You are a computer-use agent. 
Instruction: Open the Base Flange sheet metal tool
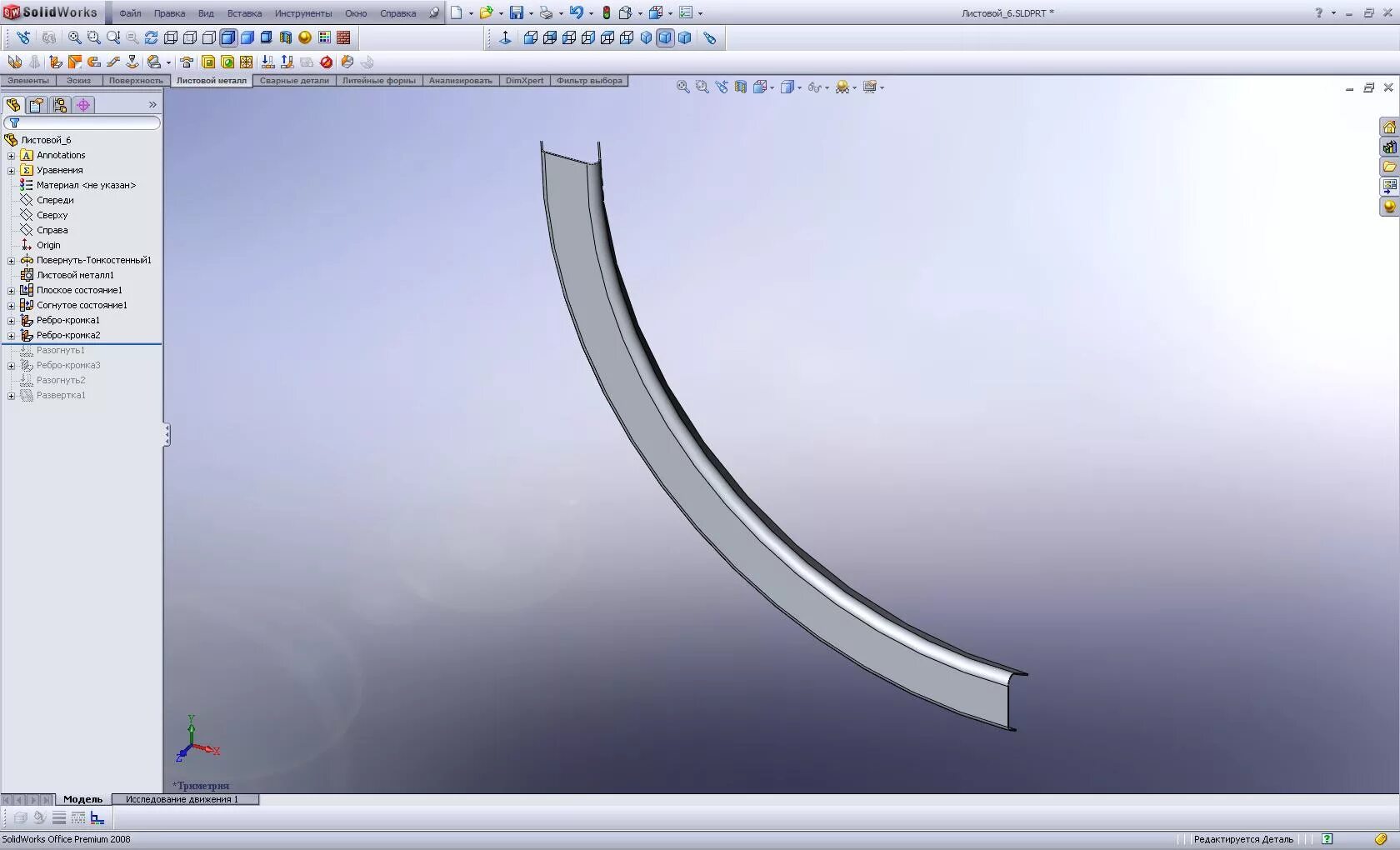(x=13, y=62)
